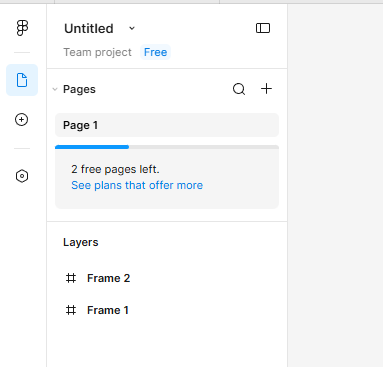Click the 2 free pages left text
The height and width of the screenshot is (367, 383).
click(x=115, y=169)
